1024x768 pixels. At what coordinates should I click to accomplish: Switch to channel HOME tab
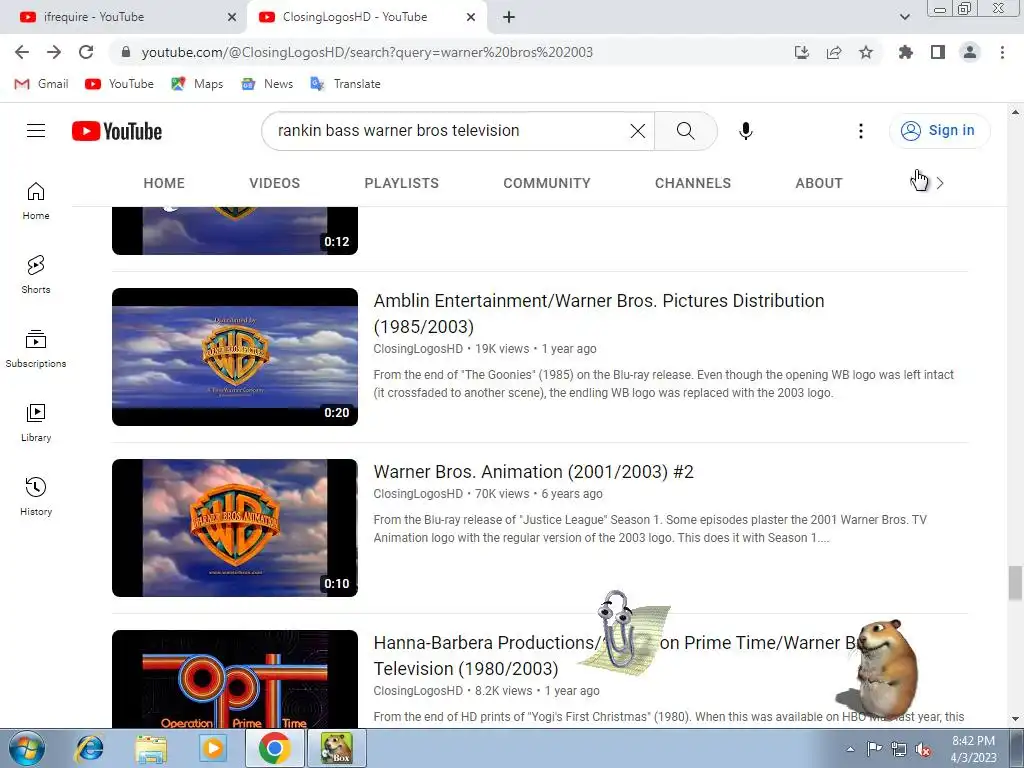164,184
